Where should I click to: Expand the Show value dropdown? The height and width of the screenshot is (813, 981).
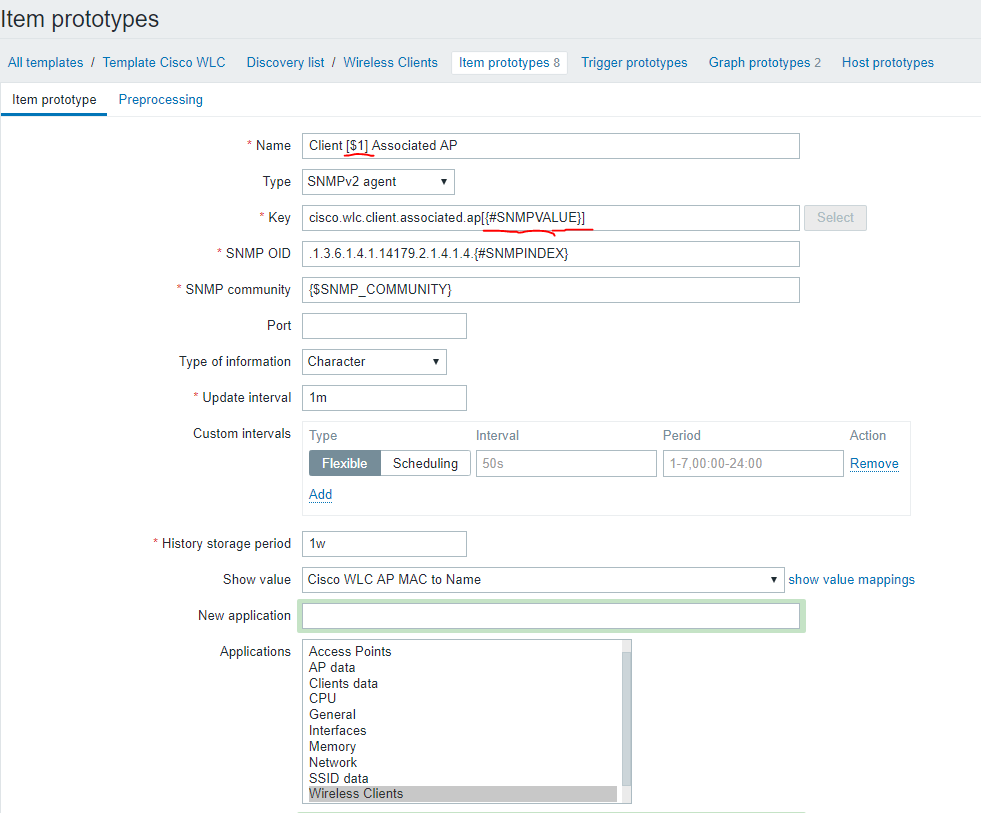pyautogui.click(x=543, y=579)
